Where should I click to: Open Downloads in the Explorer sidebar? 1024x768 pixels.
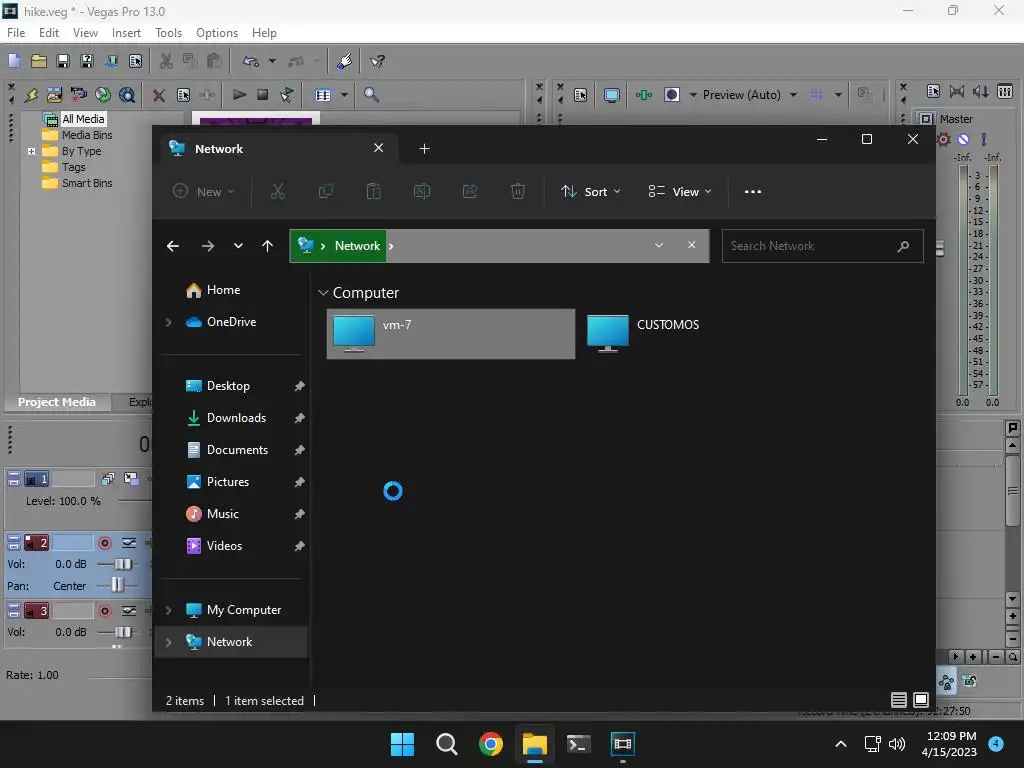[234, 418]
